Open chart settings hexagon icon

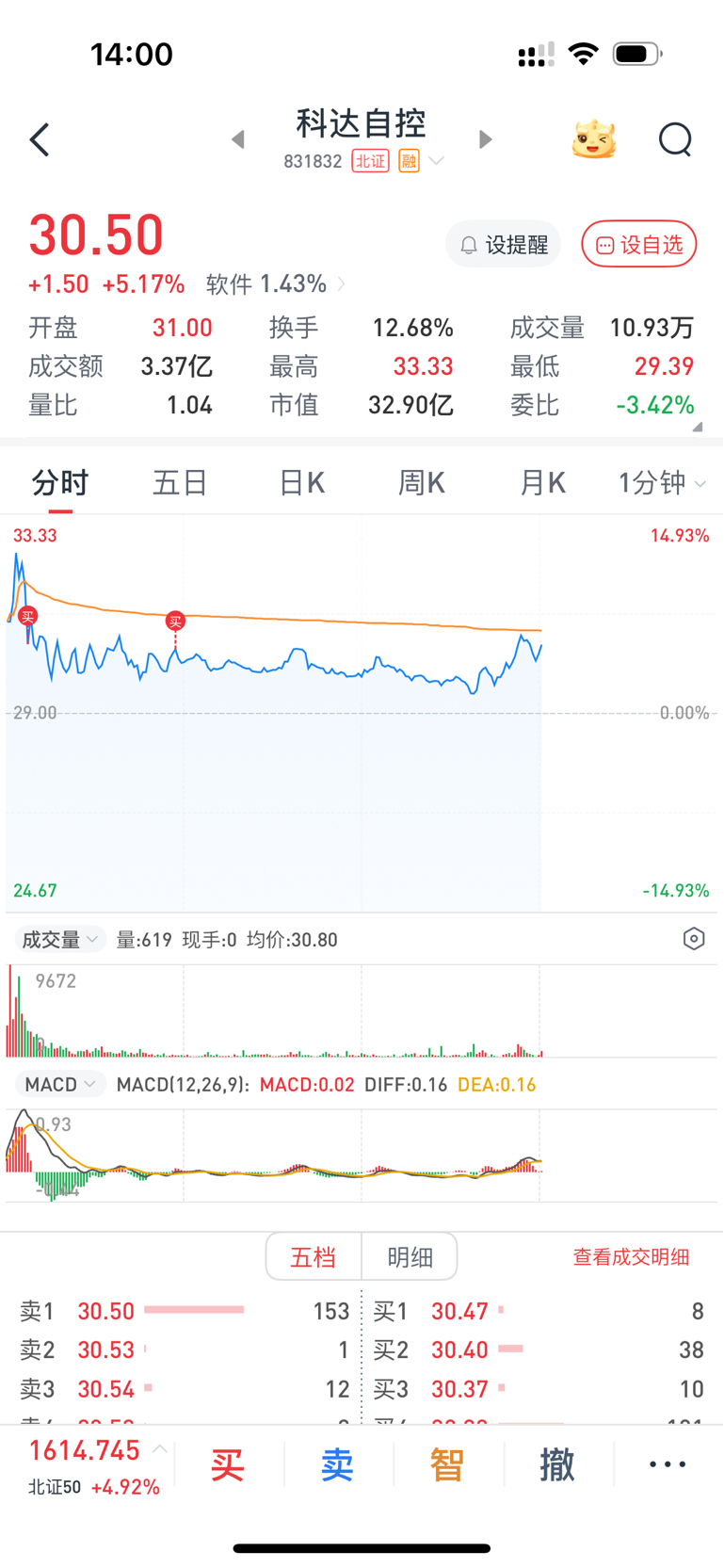[x=694, y=939]
